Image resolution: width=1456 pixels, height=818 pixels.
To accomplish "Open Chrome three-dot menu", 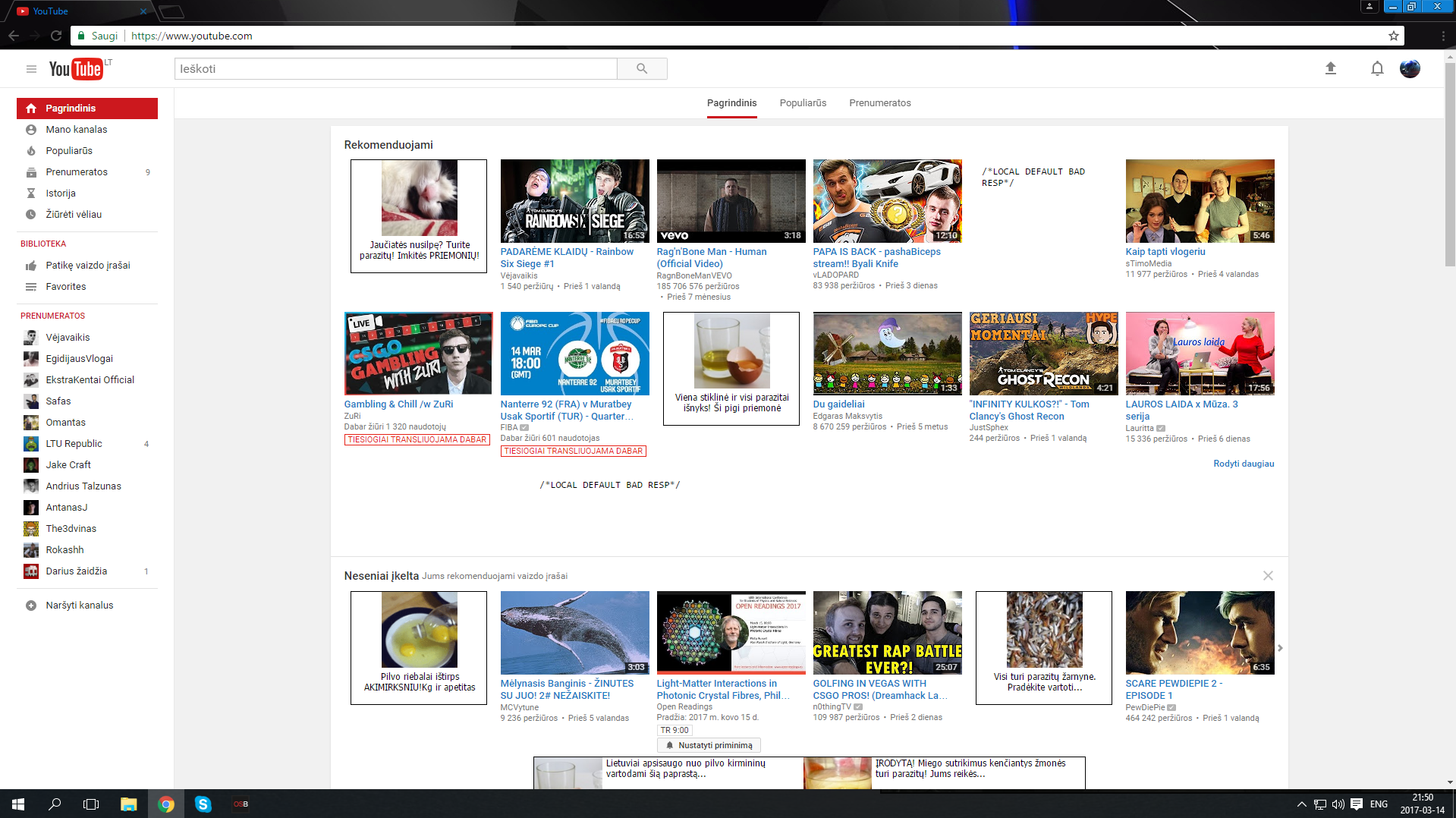I will coord(1442,36).
